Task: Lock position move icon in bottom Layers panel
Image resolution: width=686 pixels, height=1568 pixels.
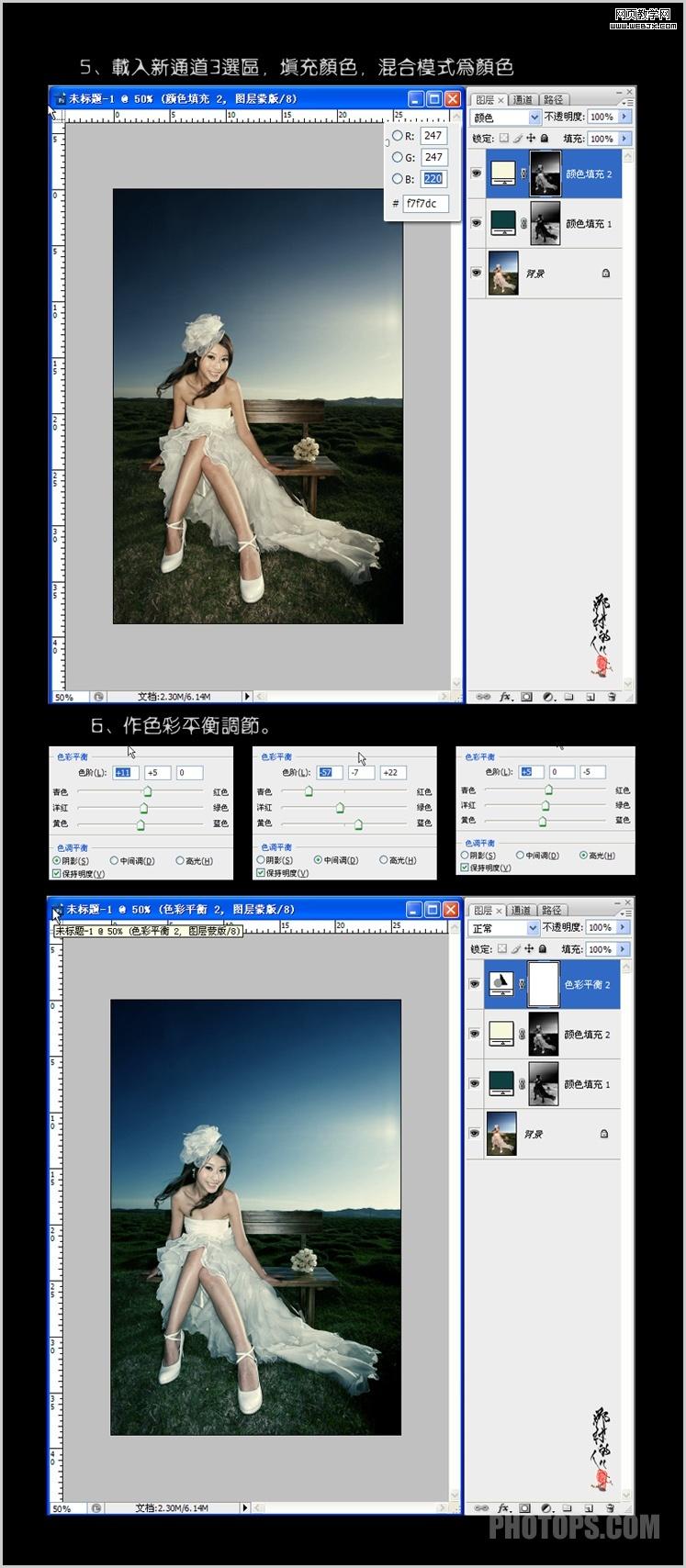Action: click(x=530, y=949)
